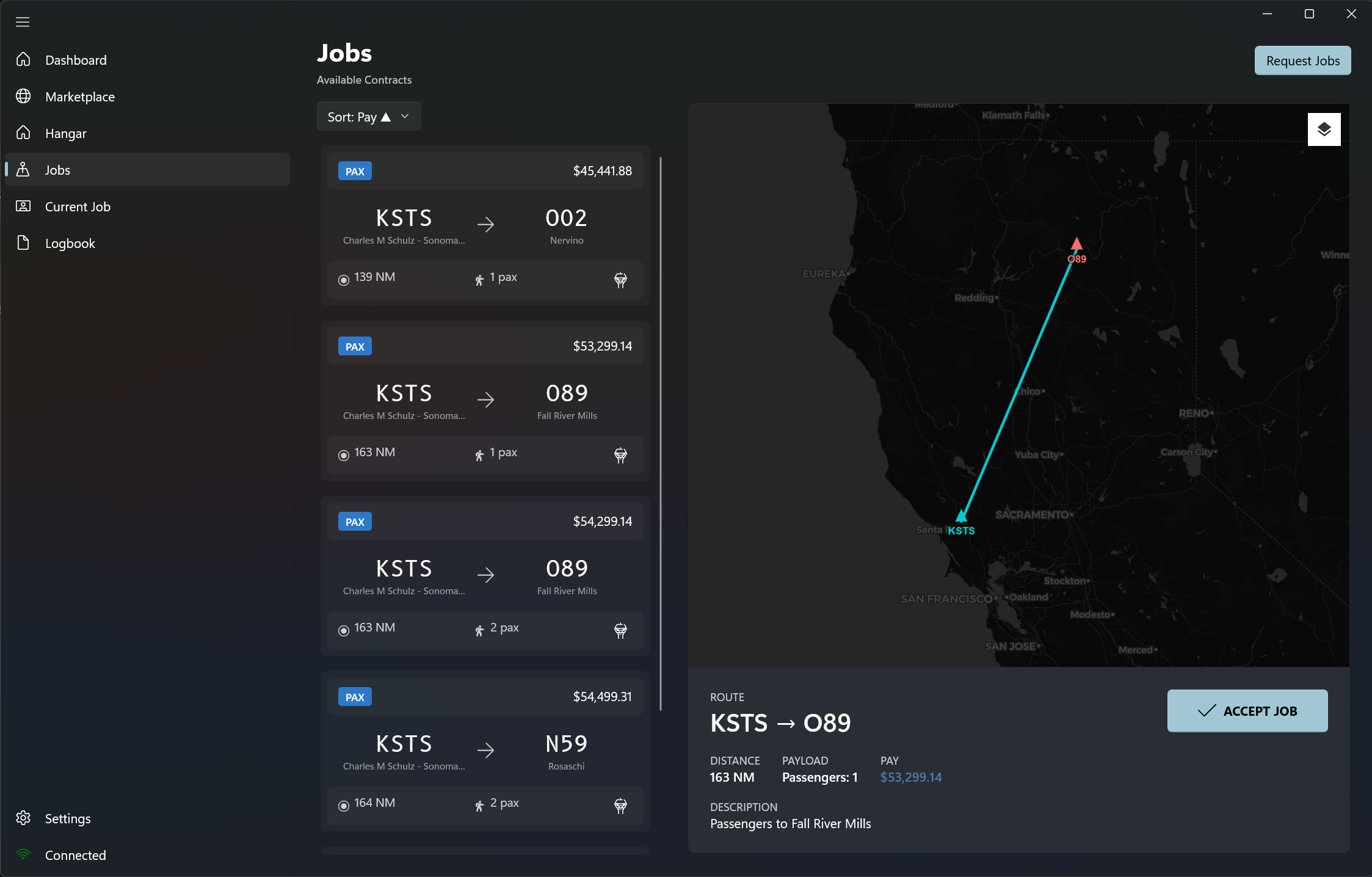
Task: Open Settings via the gear icon
Action: [x=23, y=818]
